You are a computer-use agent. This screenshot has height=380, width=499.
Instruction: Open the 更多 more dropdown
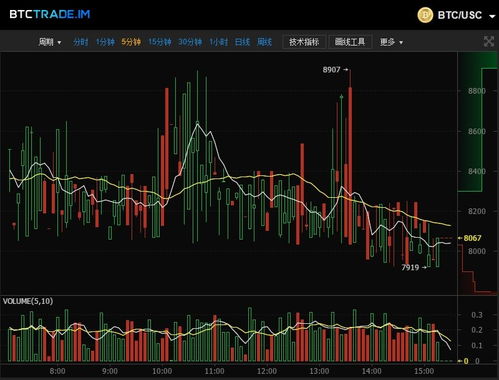click(391, 42)
